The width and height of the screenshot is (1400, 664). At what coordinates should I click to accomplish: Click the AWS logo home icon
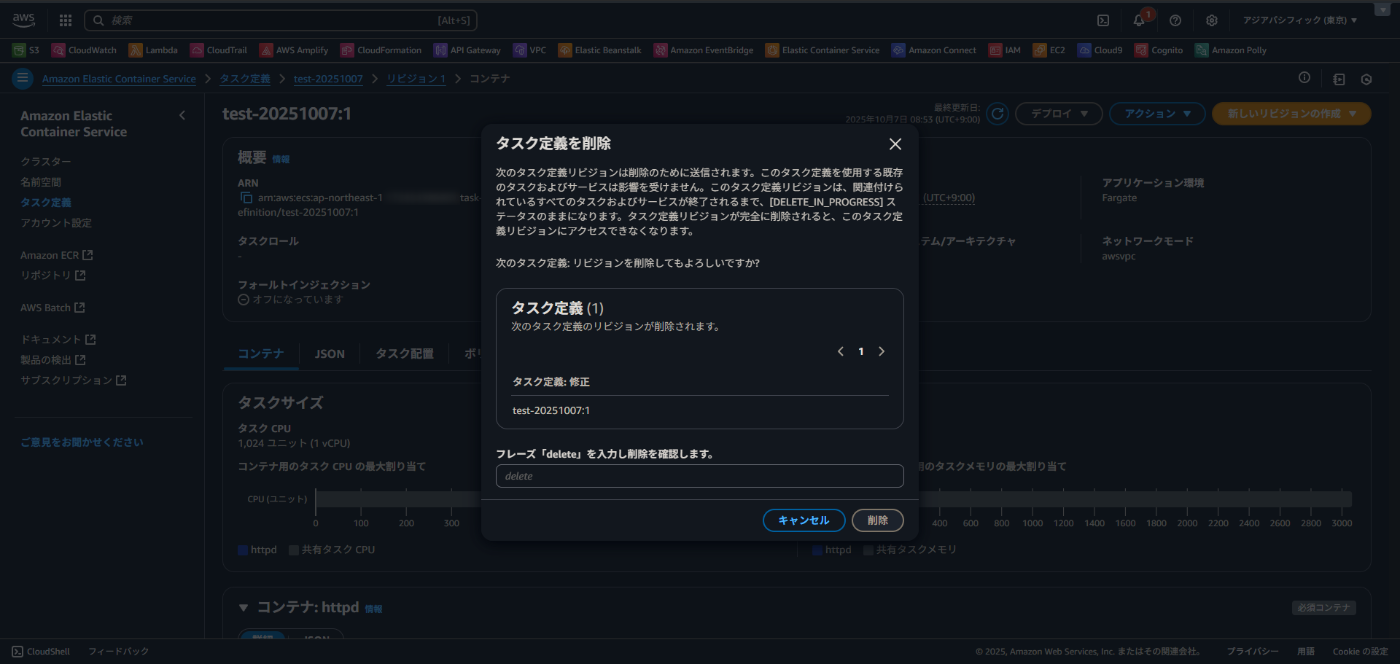coord(24,20)
